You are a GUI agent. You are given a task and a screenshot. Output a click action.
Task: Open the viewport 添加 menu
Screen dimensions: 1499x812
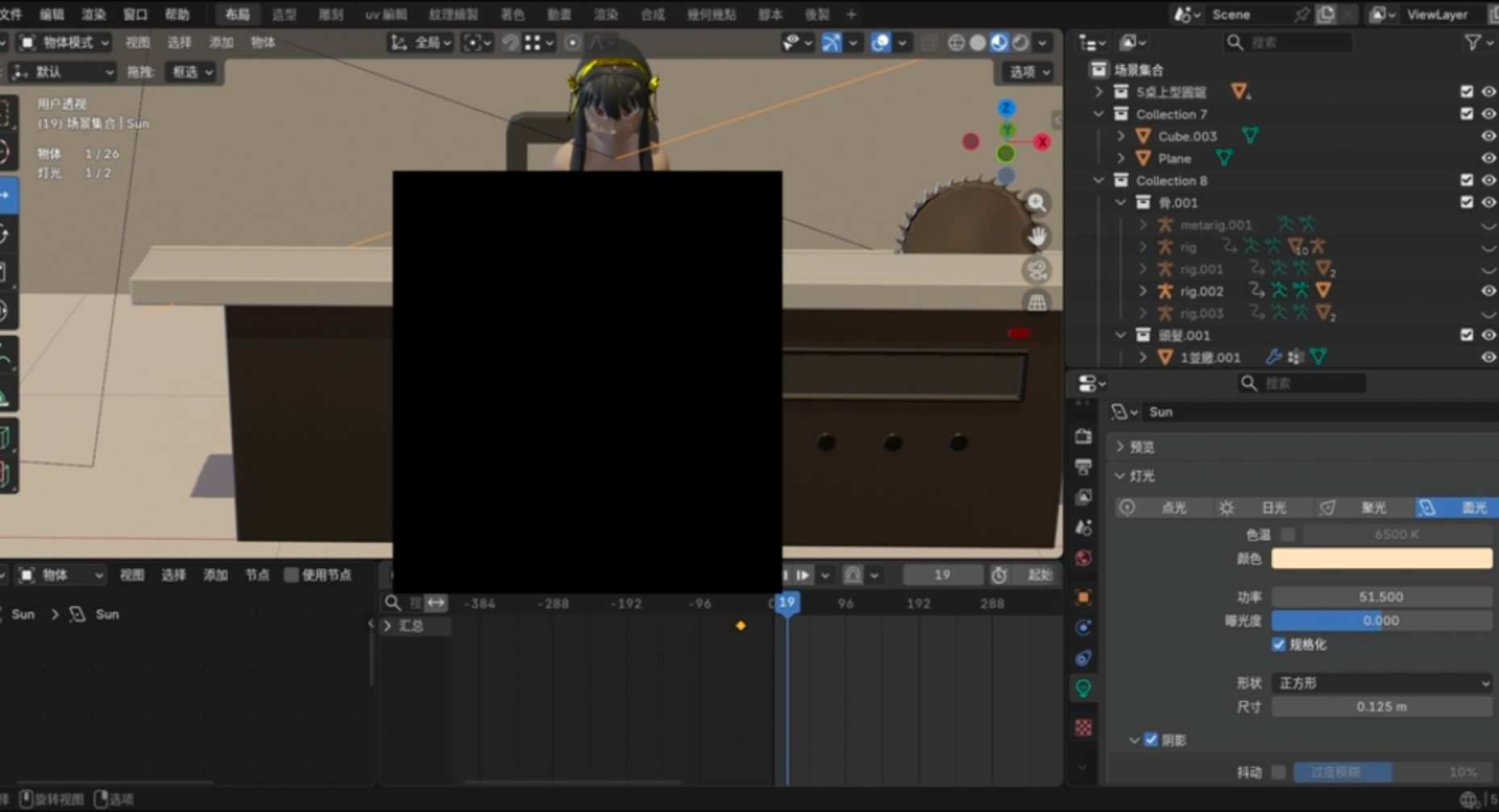pos(221,43)
